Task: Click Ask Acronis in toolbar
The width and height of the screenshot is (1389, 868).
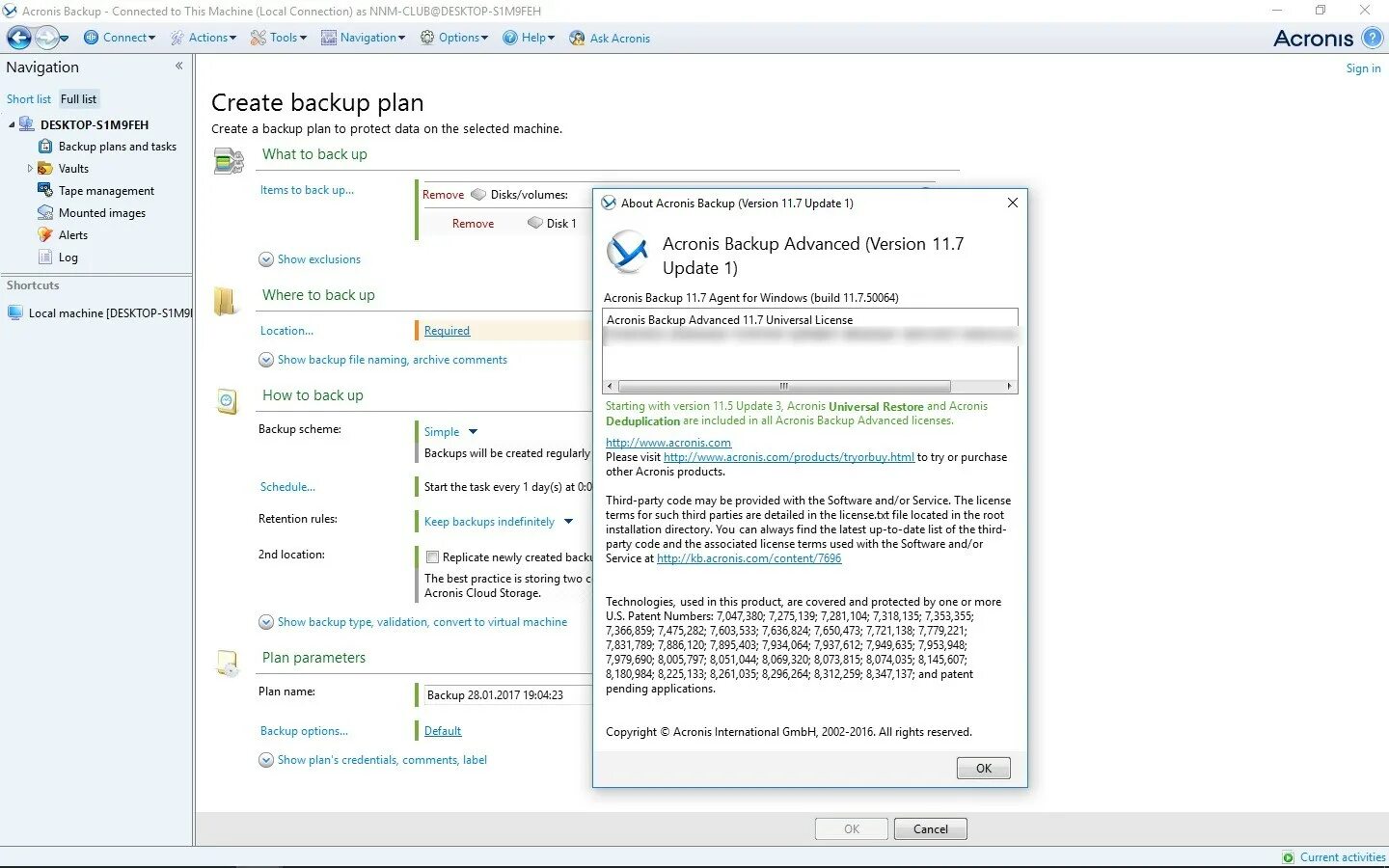Action: [610, 39]
